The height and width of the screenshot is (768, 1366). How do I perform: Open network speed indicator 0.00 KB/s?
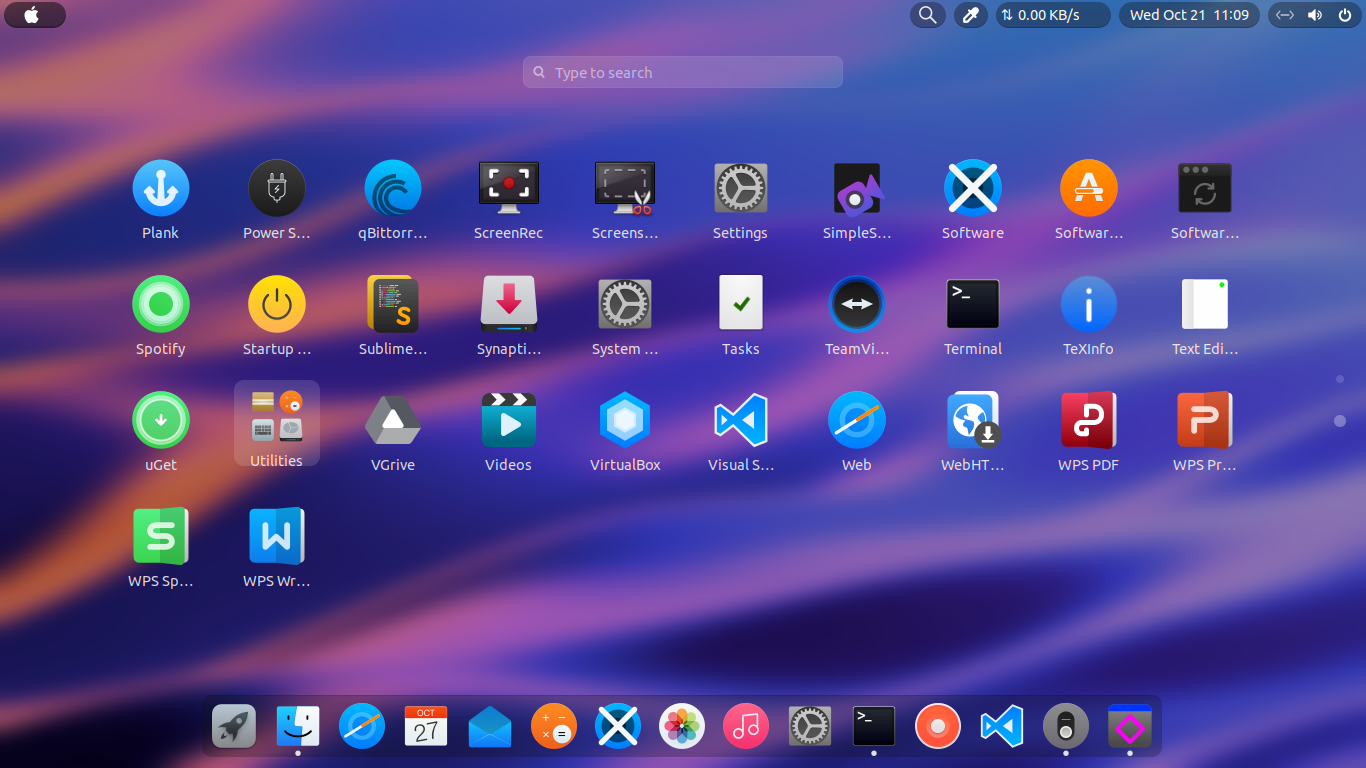point(1052,15)
